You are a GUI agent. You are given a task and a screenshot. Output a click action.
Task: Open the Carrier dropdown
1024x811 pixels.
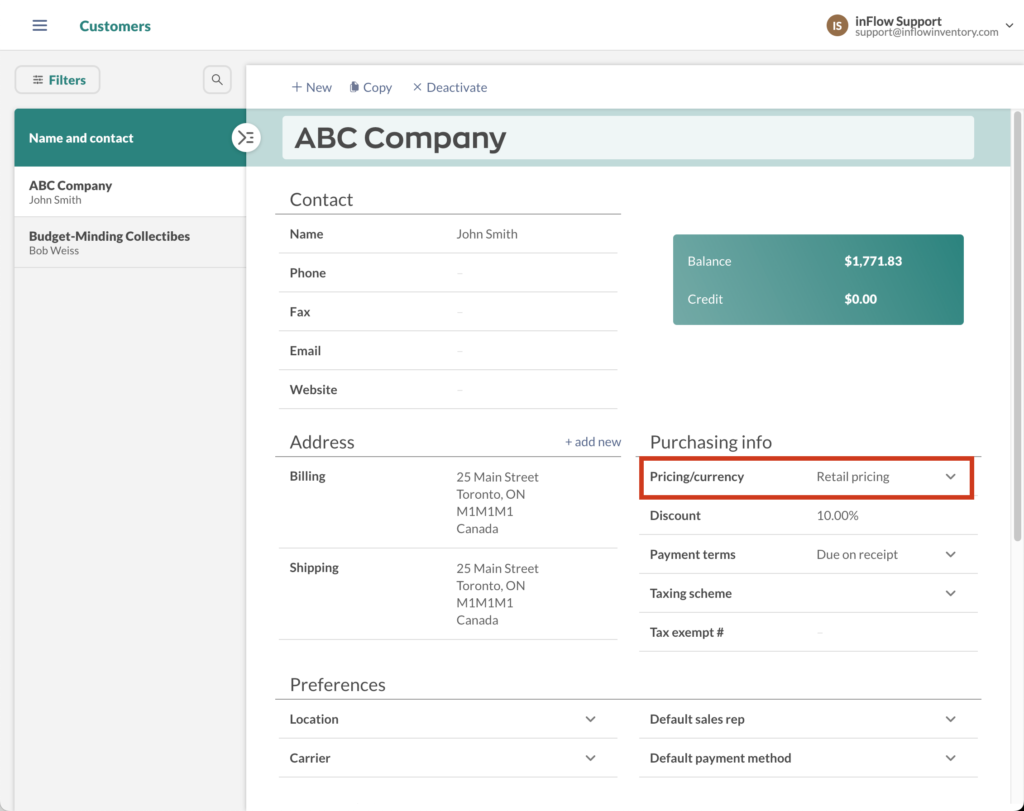coord(589,758)
